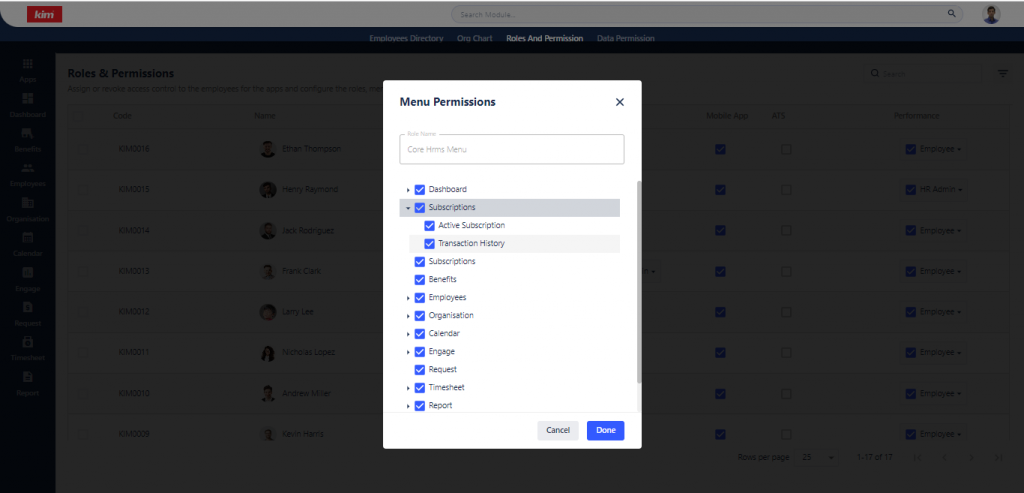Click the dialog's vertical scrollbar
This screenshot has width=1024, height=493.
(x=639, y=282)
